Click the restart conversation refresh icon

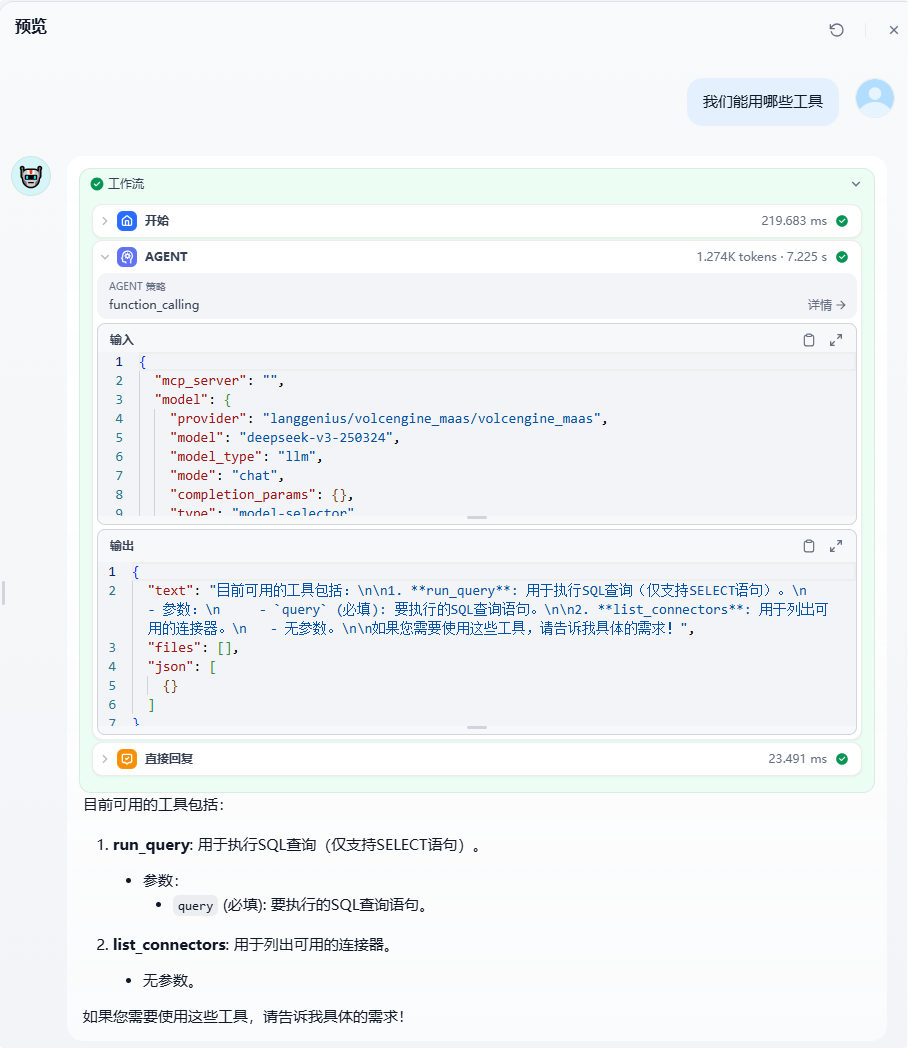pos(837,30)
